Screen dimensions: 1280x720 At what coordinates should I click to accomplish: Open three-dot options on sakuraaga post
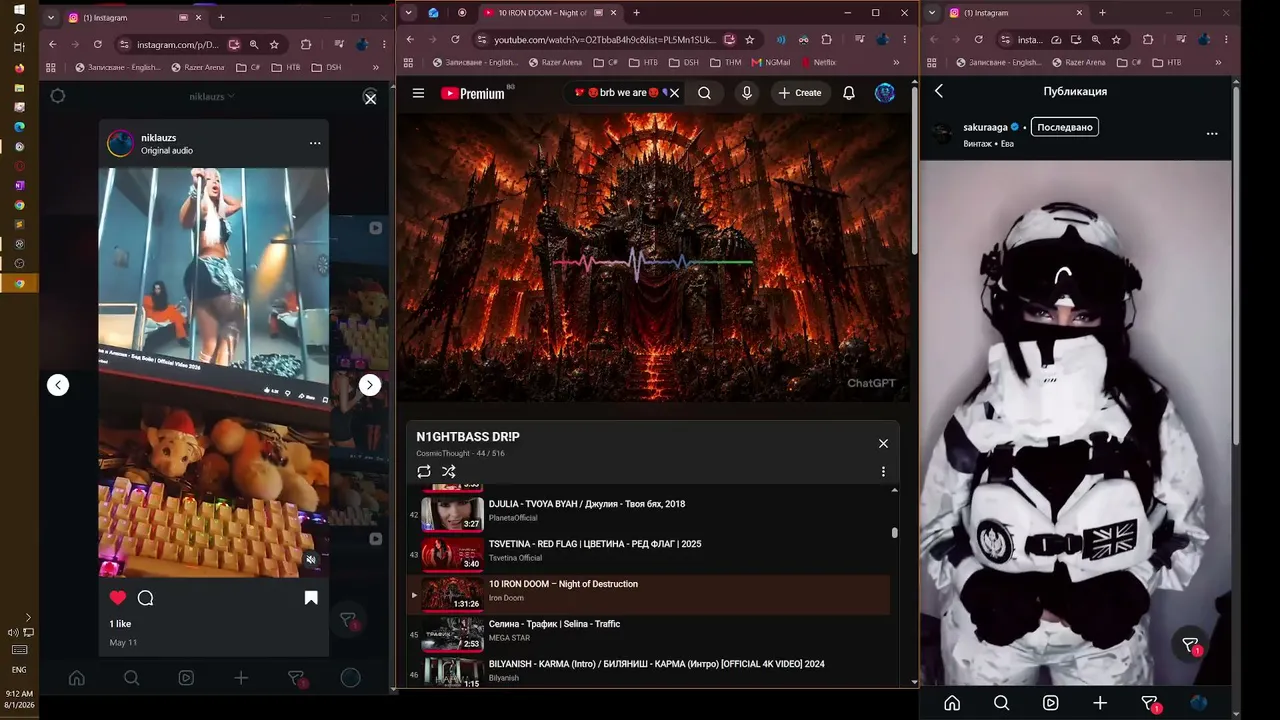coord(1212,133)
